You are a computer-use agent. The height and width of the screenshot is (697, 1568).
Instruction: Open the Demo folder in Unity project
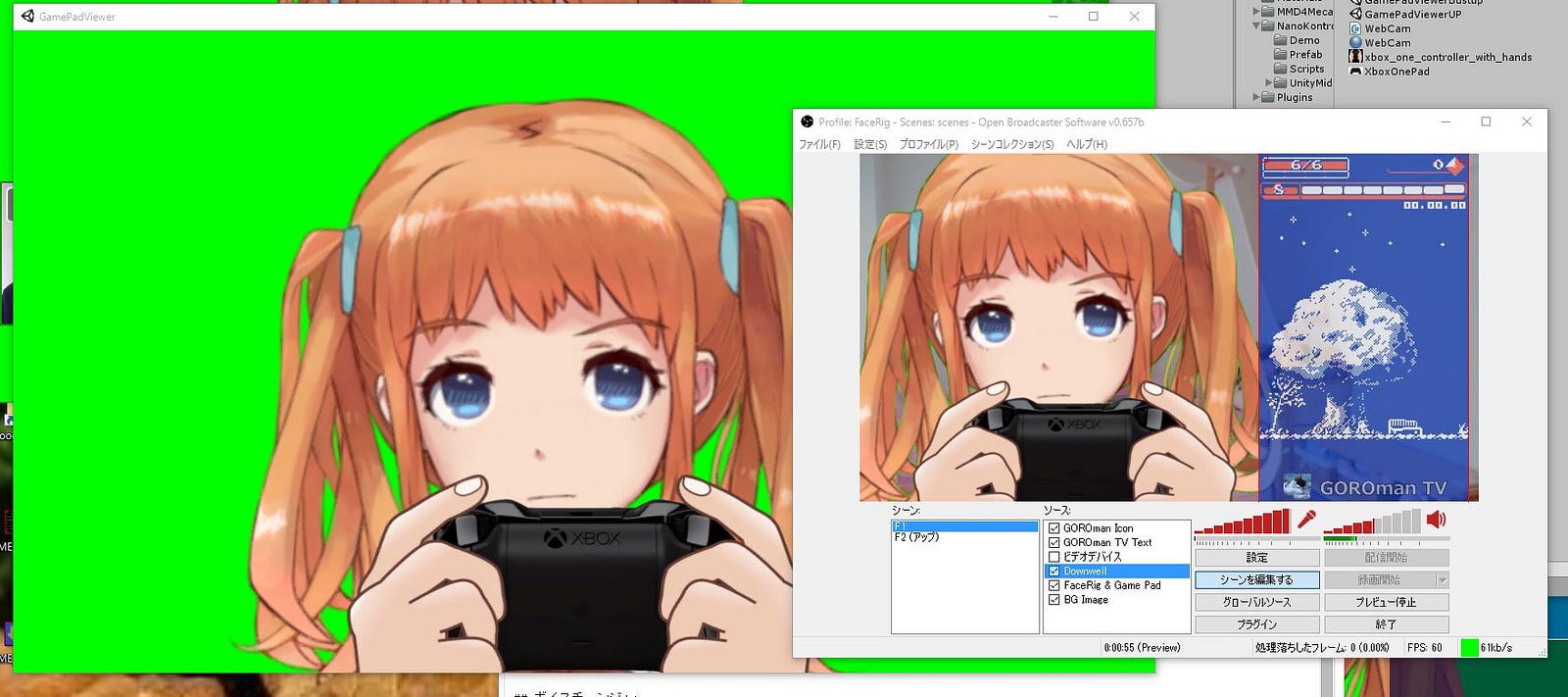(1297, 40)
